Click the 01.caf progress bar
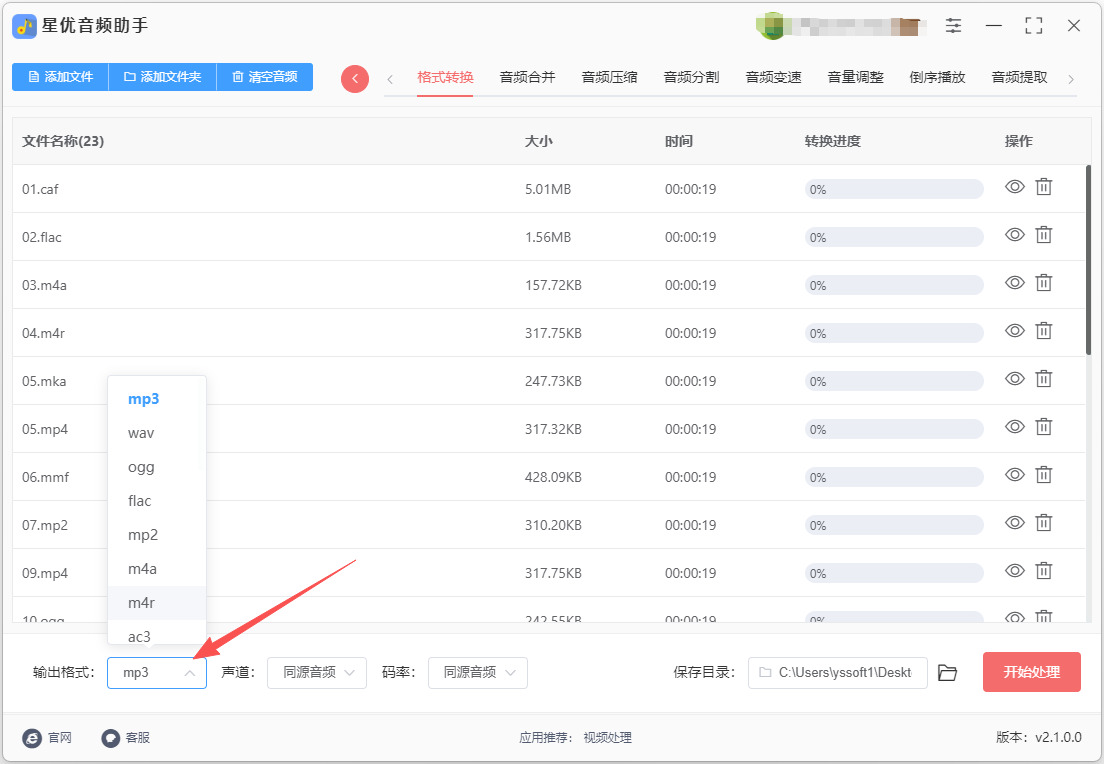1104x764 pixels. pos(893,189)
